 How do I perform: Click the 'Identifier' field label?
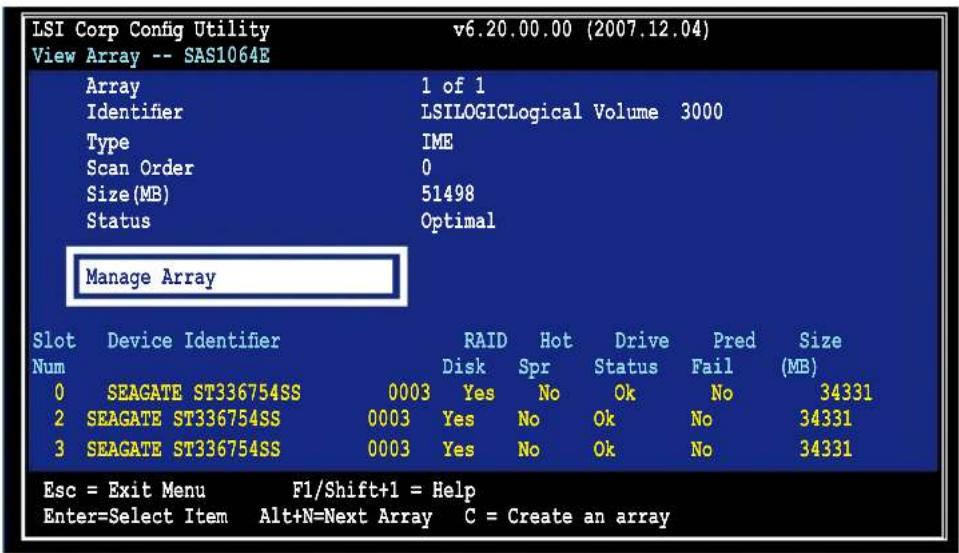coord(134,112)
